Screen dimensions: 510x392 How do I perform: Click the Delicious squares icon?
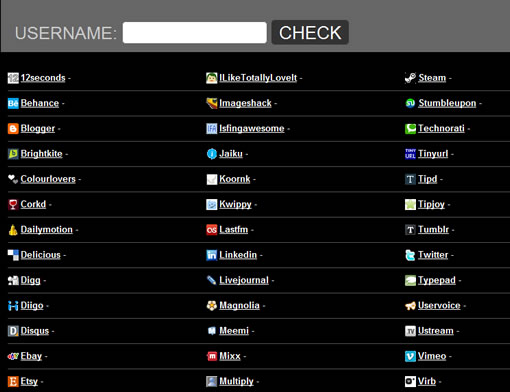click(x=13, y=255)
